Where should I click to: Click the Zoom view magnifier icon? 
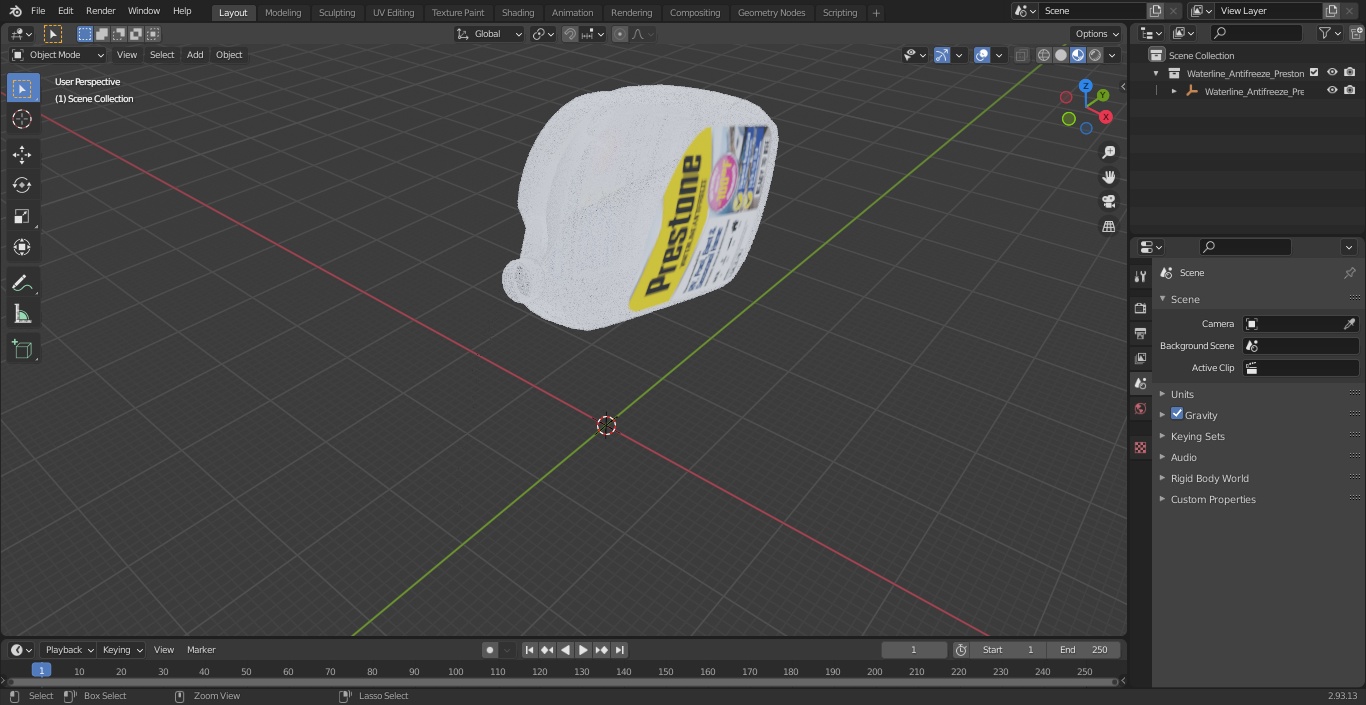(1108, 152)
